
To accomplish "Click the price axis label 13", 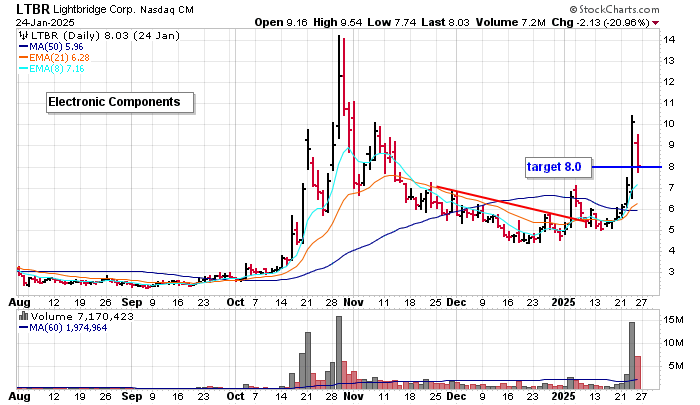I will (669, 61).
